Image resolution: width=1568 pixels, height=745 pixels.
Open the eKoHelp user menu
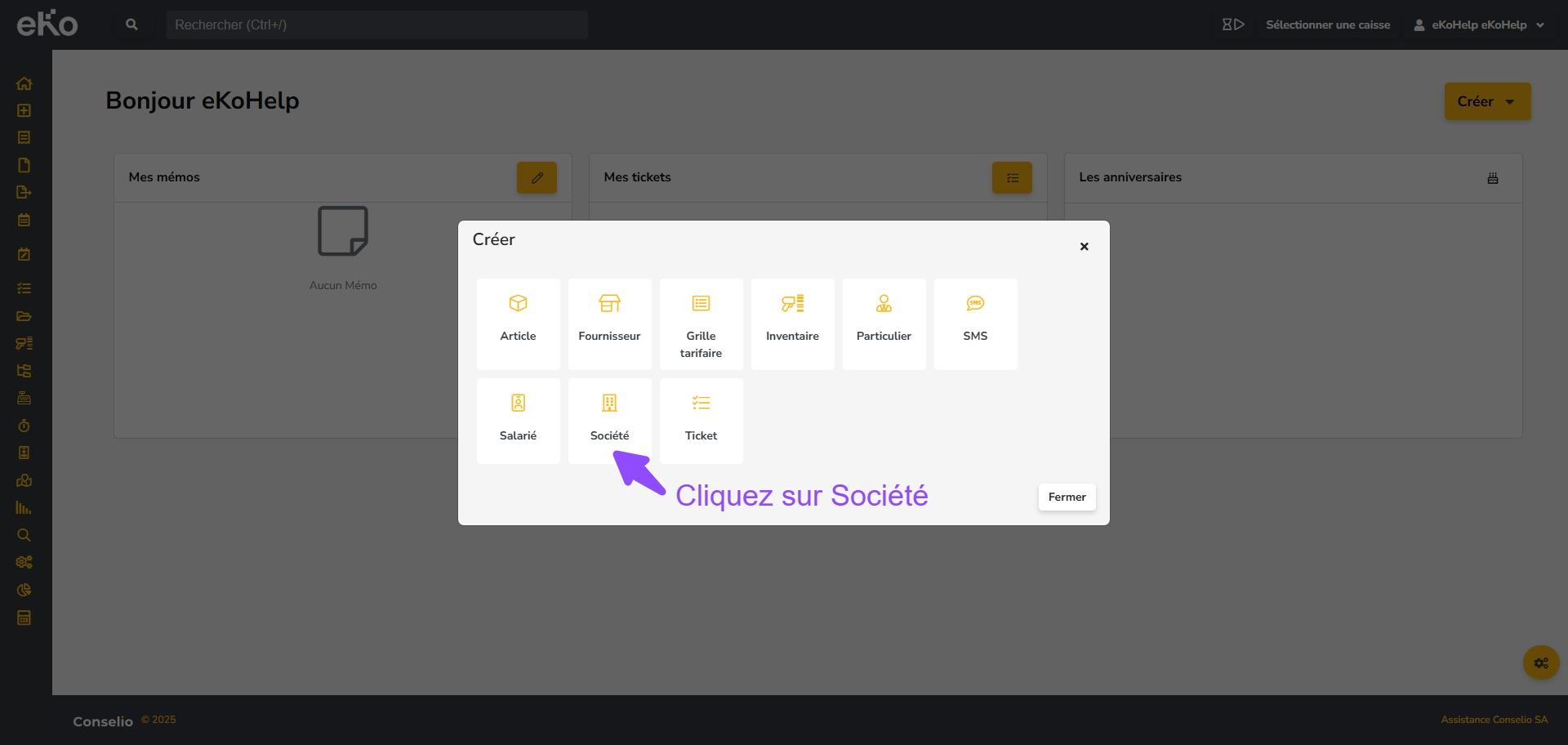click(x=1478, y=25)
